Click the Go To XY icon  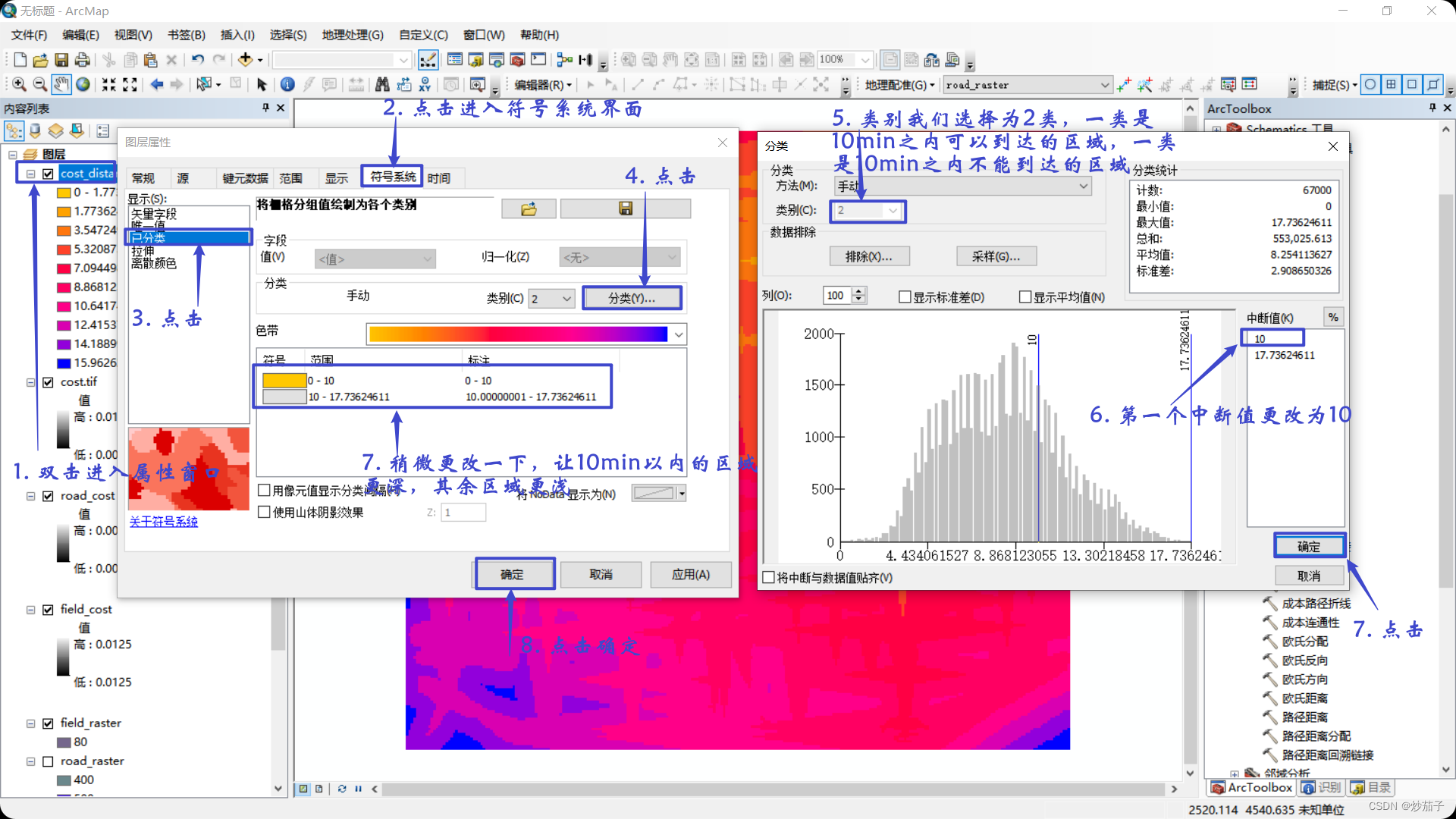pos(425,85)
